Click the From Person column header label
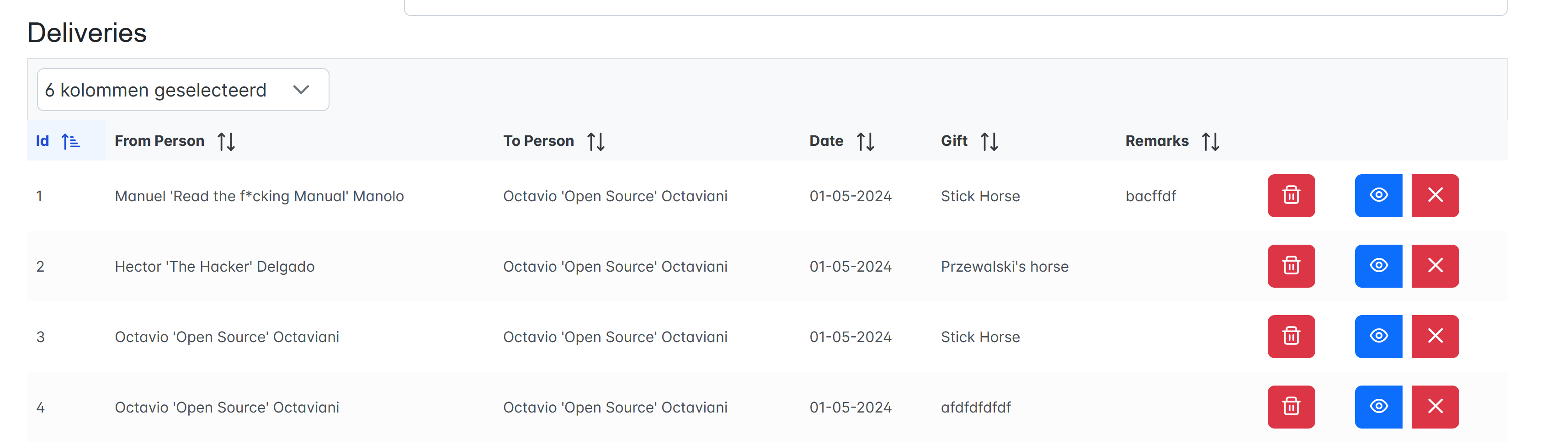The height and width of the screenshot is (445, 1568). point(159,140)
